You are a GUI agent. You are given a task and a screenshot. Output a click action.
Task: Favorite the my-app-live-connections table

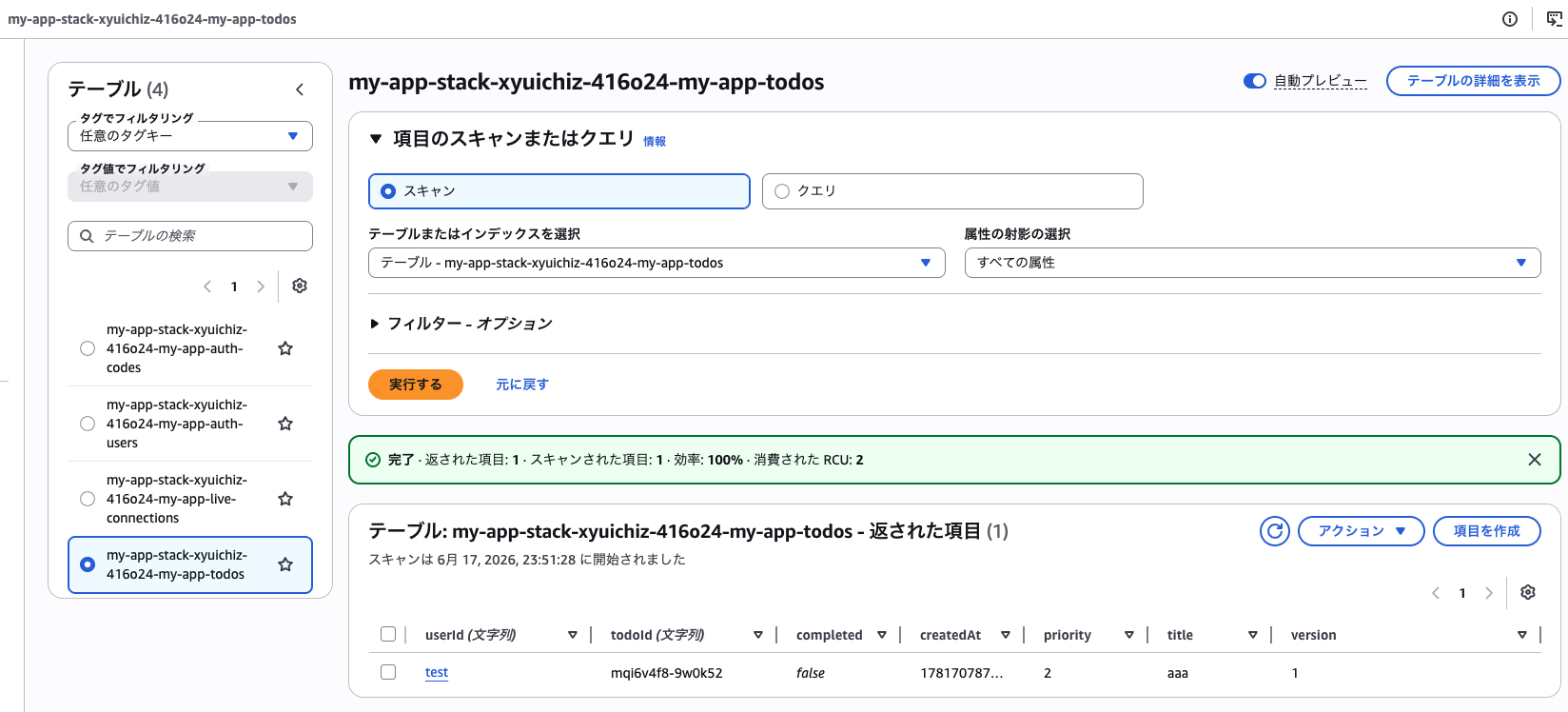tap(285, 499)
